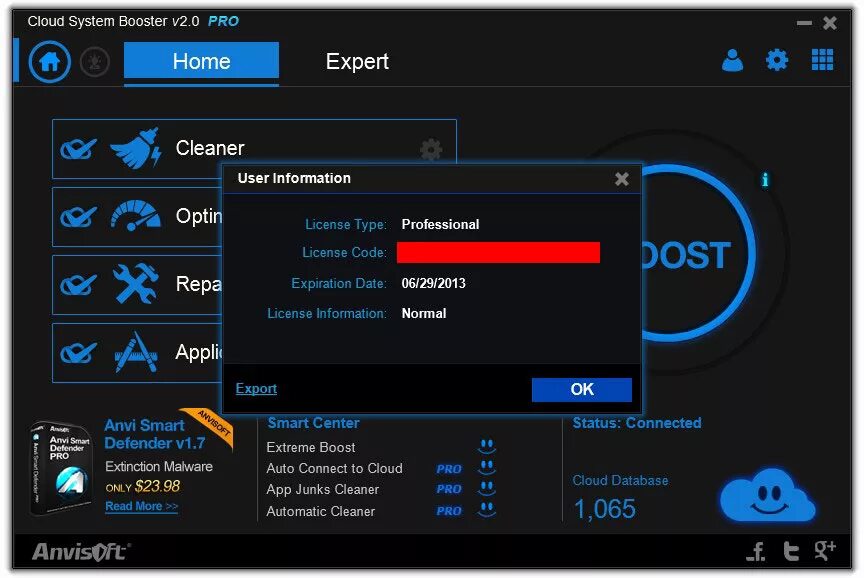864x578 pixels.
Task: Open the Twitter icon
Action: tap(791, 550)
